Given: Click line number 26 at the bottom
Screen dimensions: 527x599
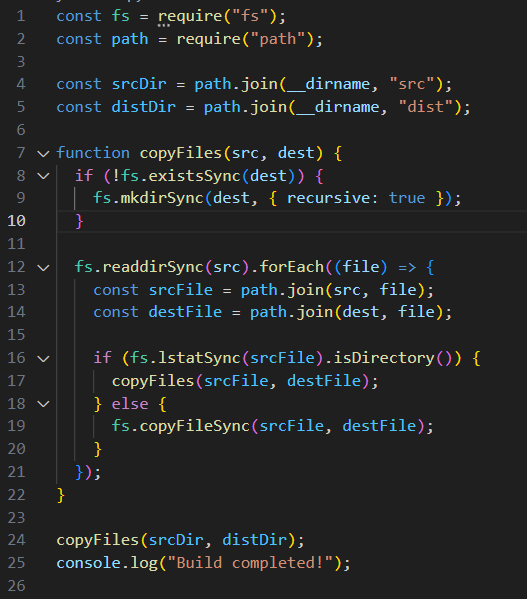Looking at the screenshot, I should coord(16,586).
